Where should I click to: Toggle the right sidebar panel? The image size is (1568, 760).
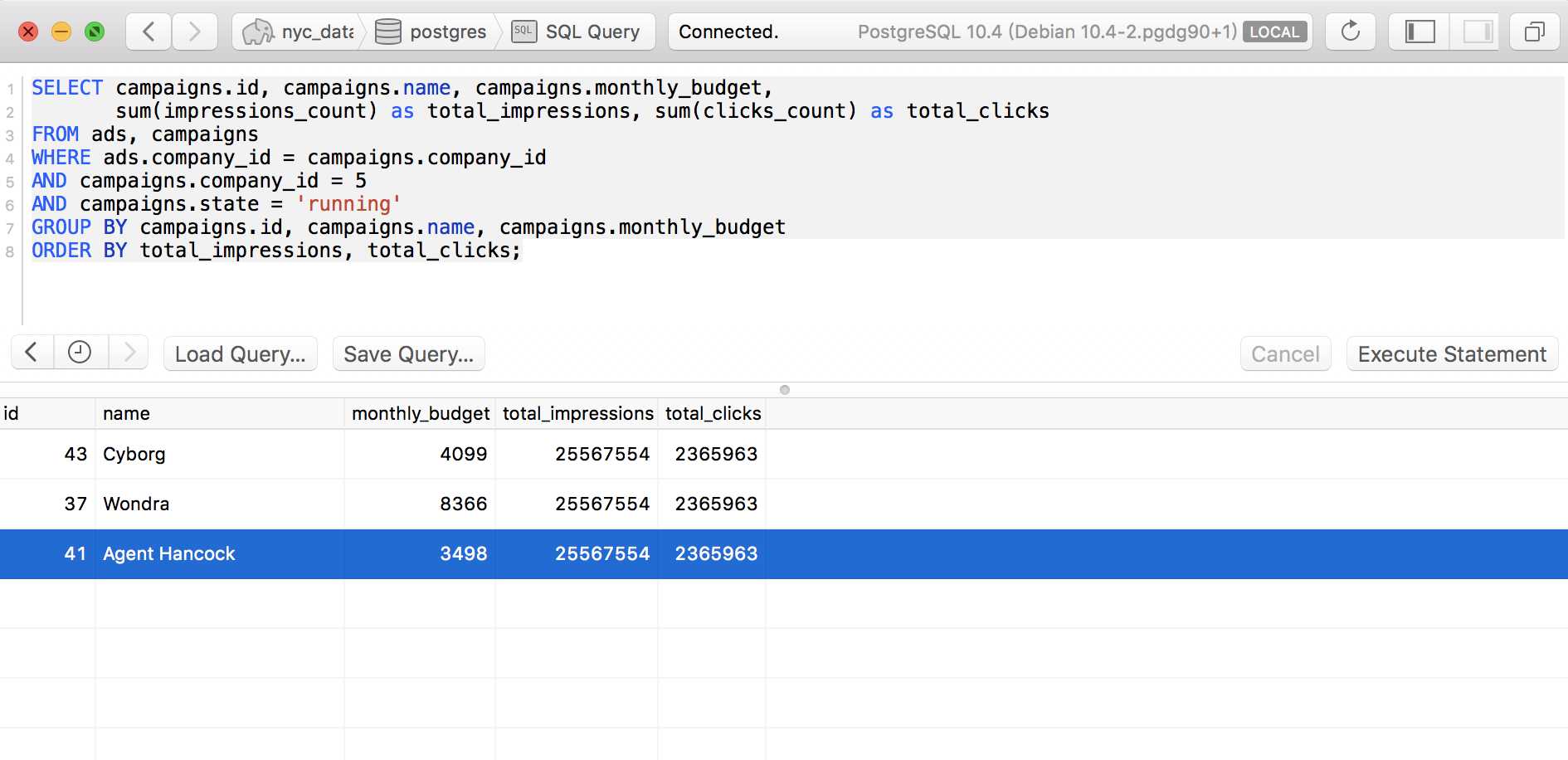pos(1477,32)
